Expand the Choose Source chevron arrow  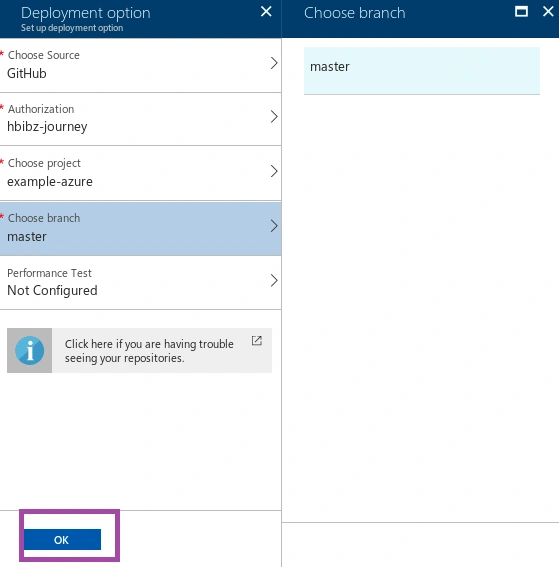click(x=274, y=63)
